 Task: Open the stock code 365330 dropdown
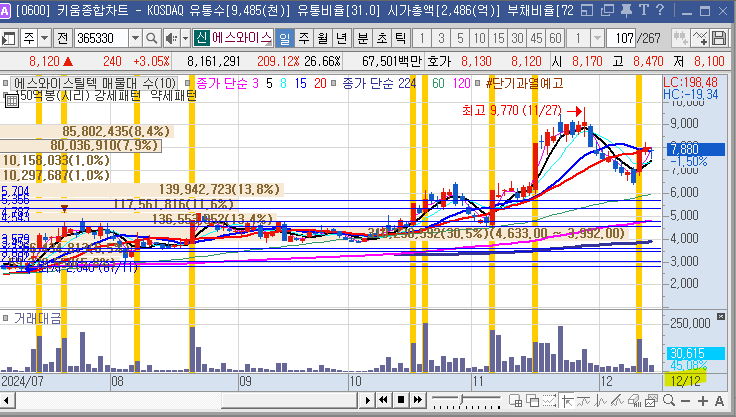(x=133, y=38)
